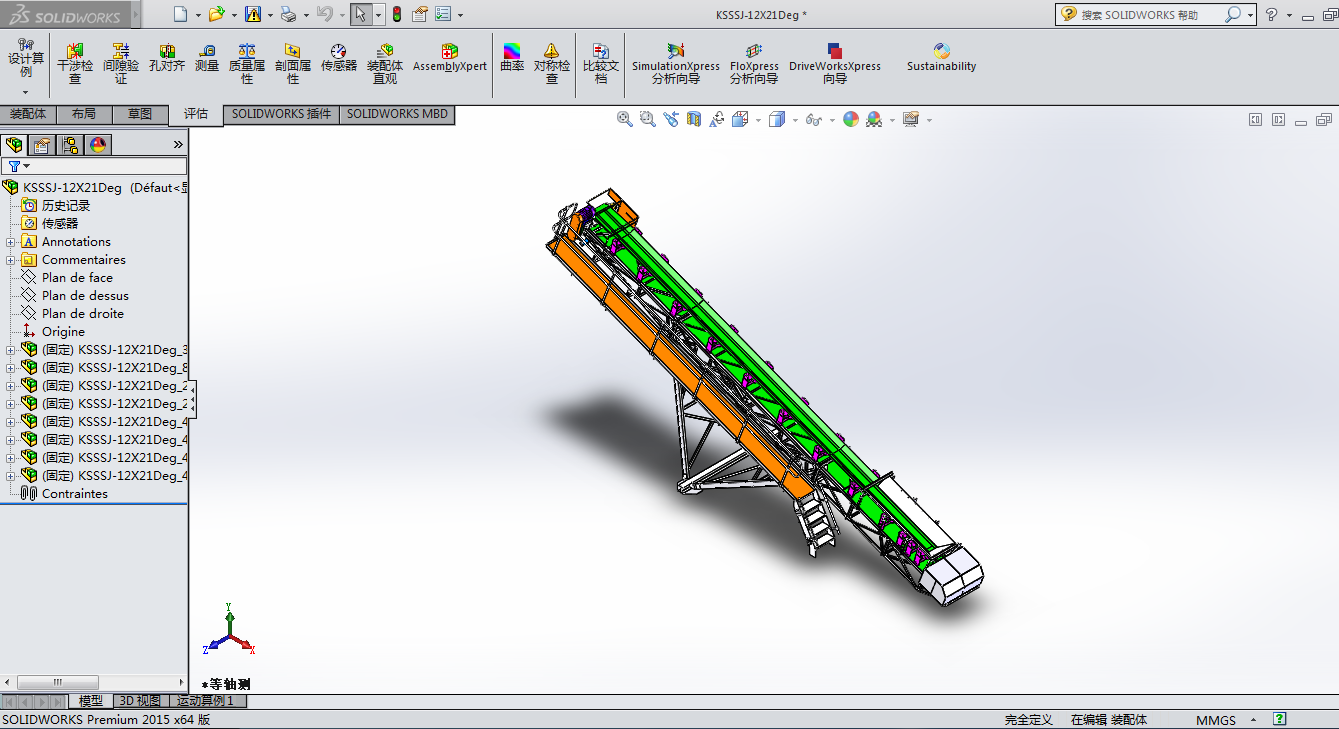The width and height of the screenshot is (1339, 729).
Task: Open 质量属性 mass properties
Action: pos(247,63)
